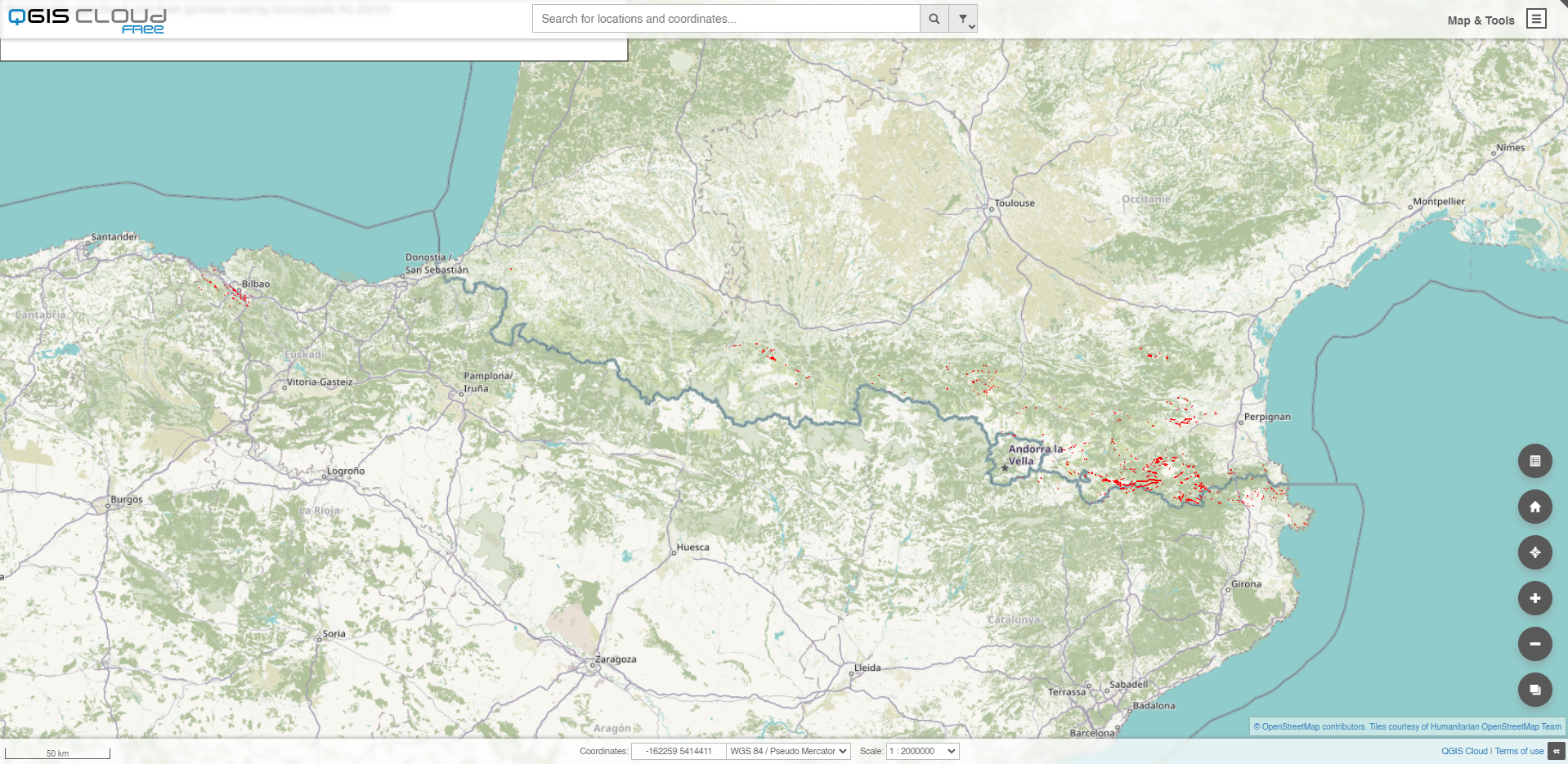
Task: Open the hamburger menu icon
Action: click(1536, 19)
